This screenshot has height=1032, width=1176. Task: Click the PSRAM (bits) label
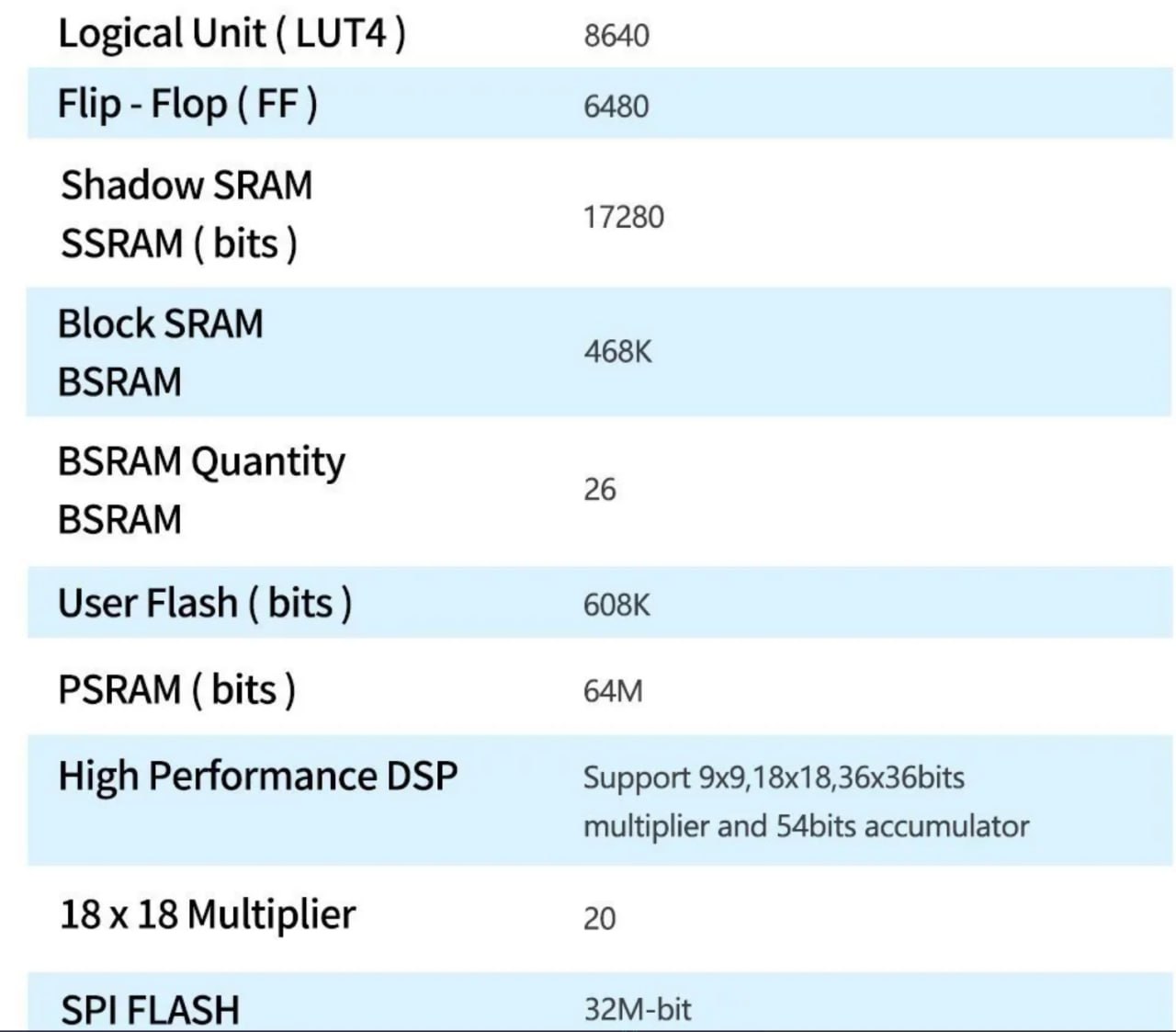(176, 689)
